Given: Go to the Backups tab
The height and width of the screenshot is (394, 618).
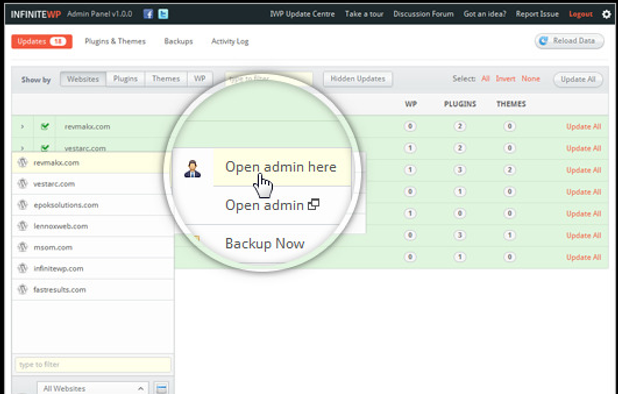Looking at the screenshot, I should click(179, 41).
